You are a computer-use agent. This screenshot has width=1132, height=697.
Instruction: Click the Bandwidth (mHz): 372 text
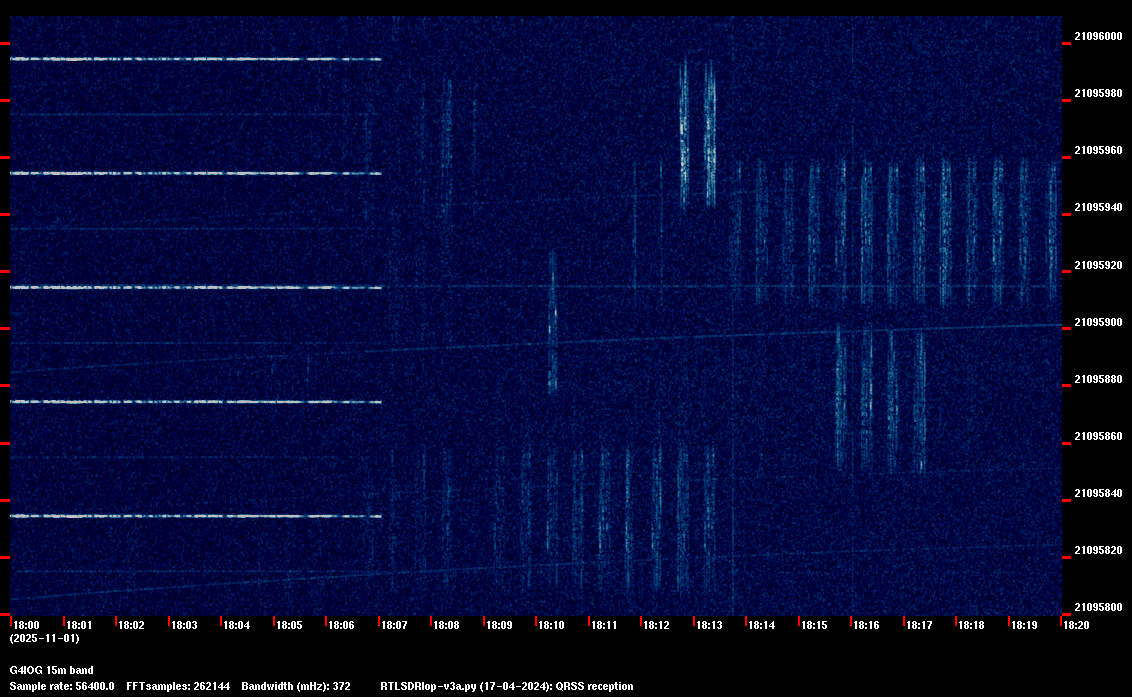(296, 686)
